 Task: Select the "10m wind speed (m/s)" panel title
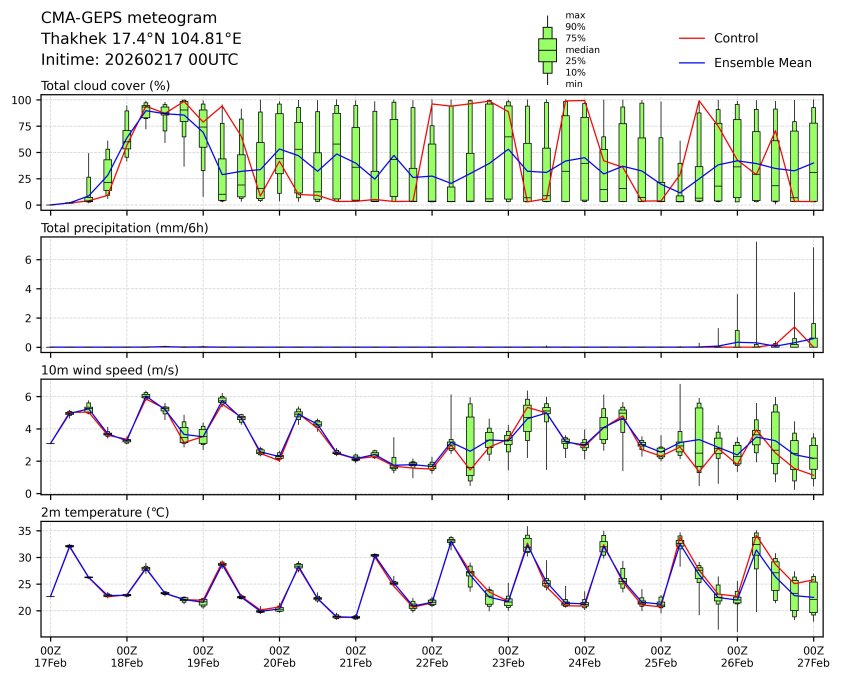click(110, 370)
